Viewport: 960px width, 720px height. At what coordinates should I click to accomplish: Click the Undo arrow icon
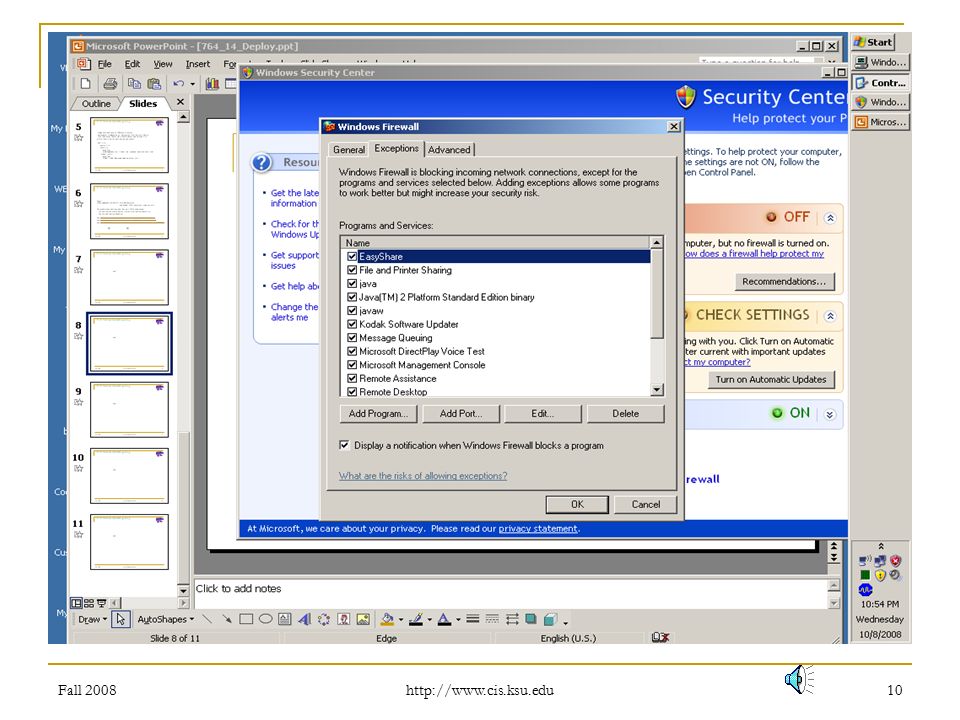(x=178, y=83)
